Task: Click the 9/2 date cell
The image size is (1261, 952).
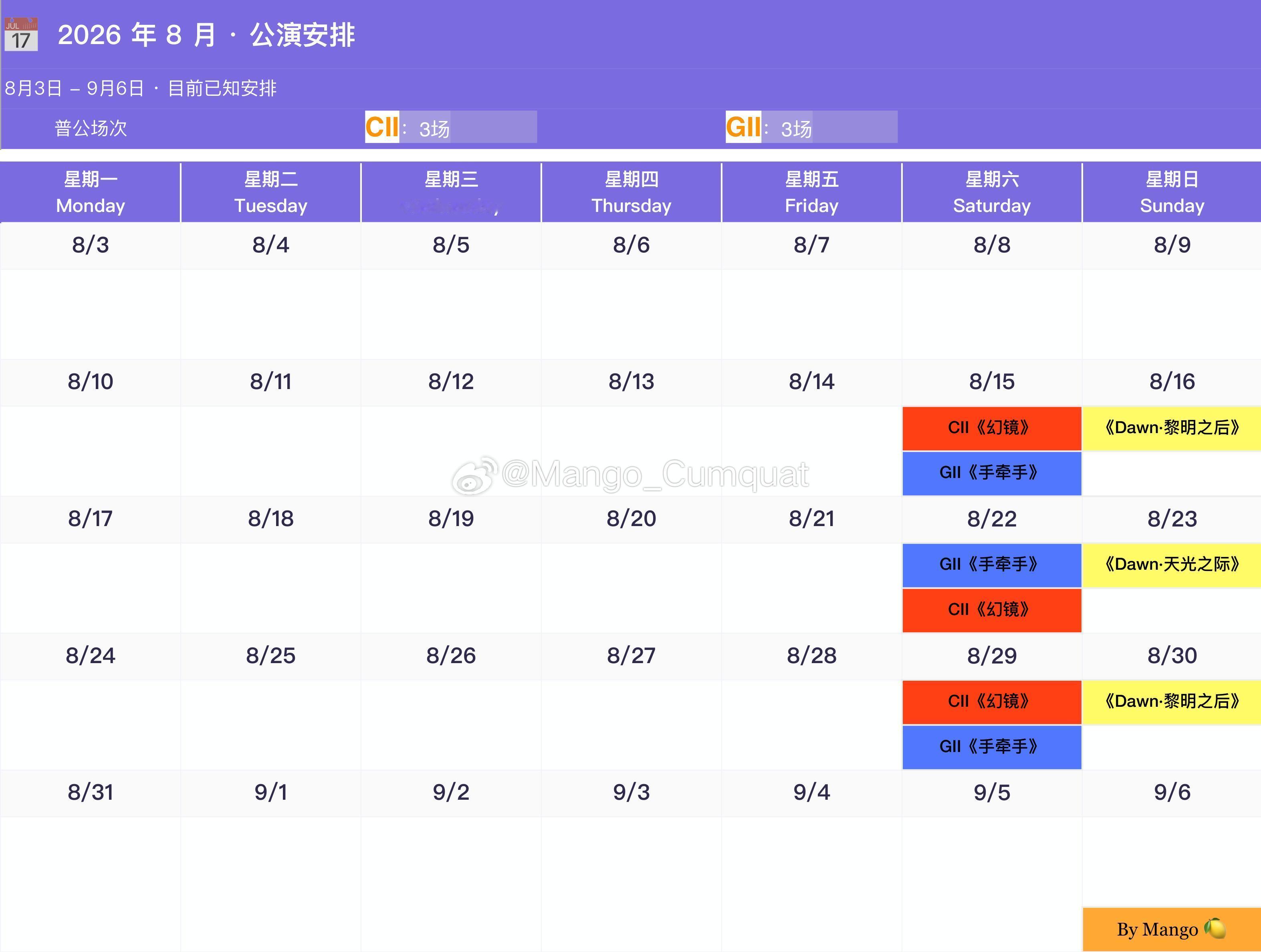Action: pos(451,793)
